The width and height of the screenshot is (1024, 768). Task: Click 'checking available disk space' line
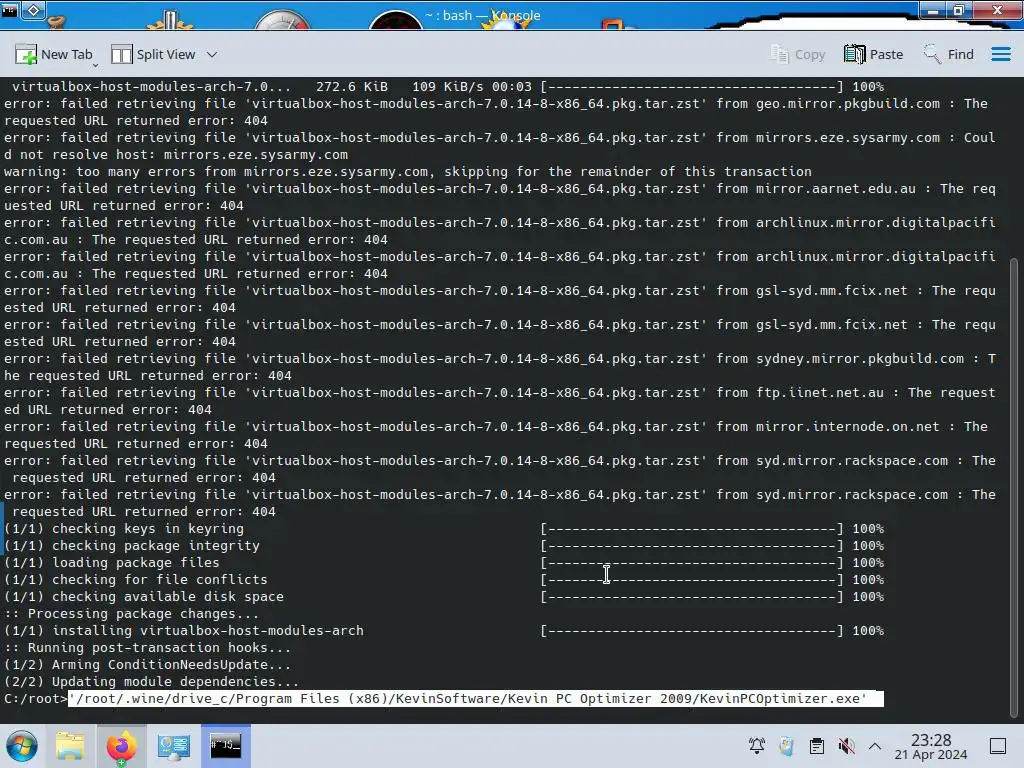444,596
